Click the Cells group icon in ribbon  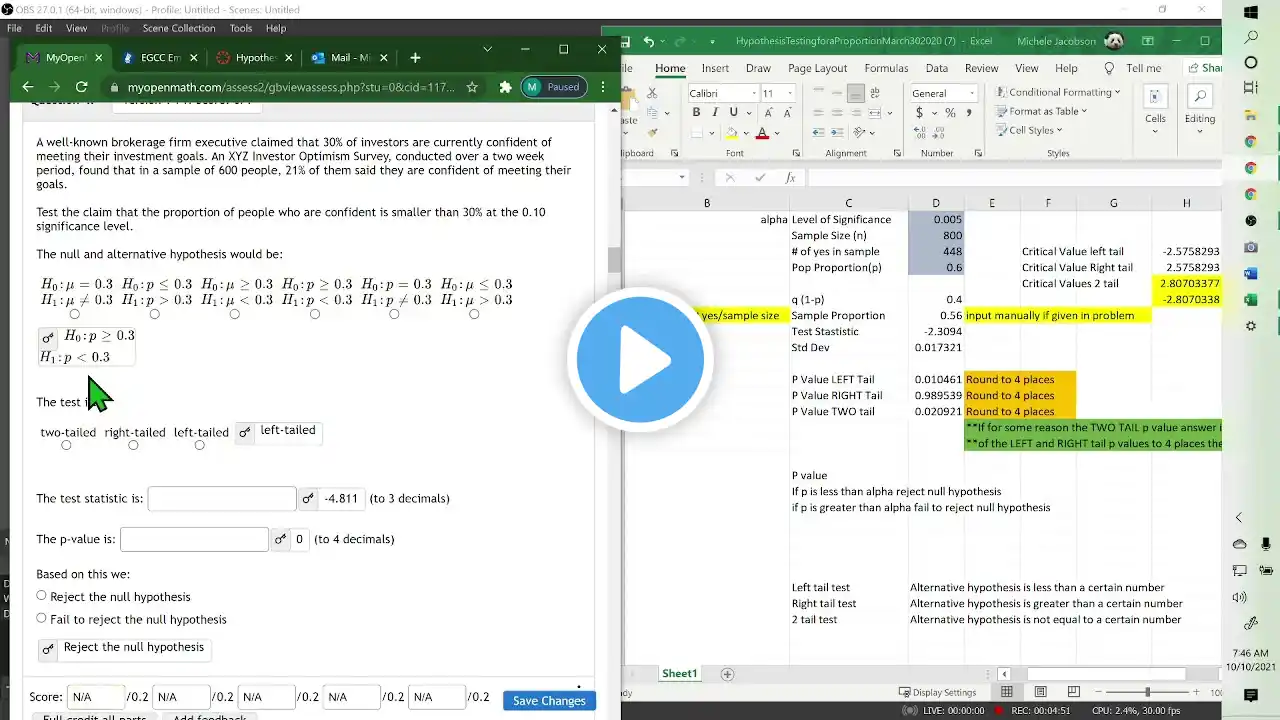[x=1155, y=97]
